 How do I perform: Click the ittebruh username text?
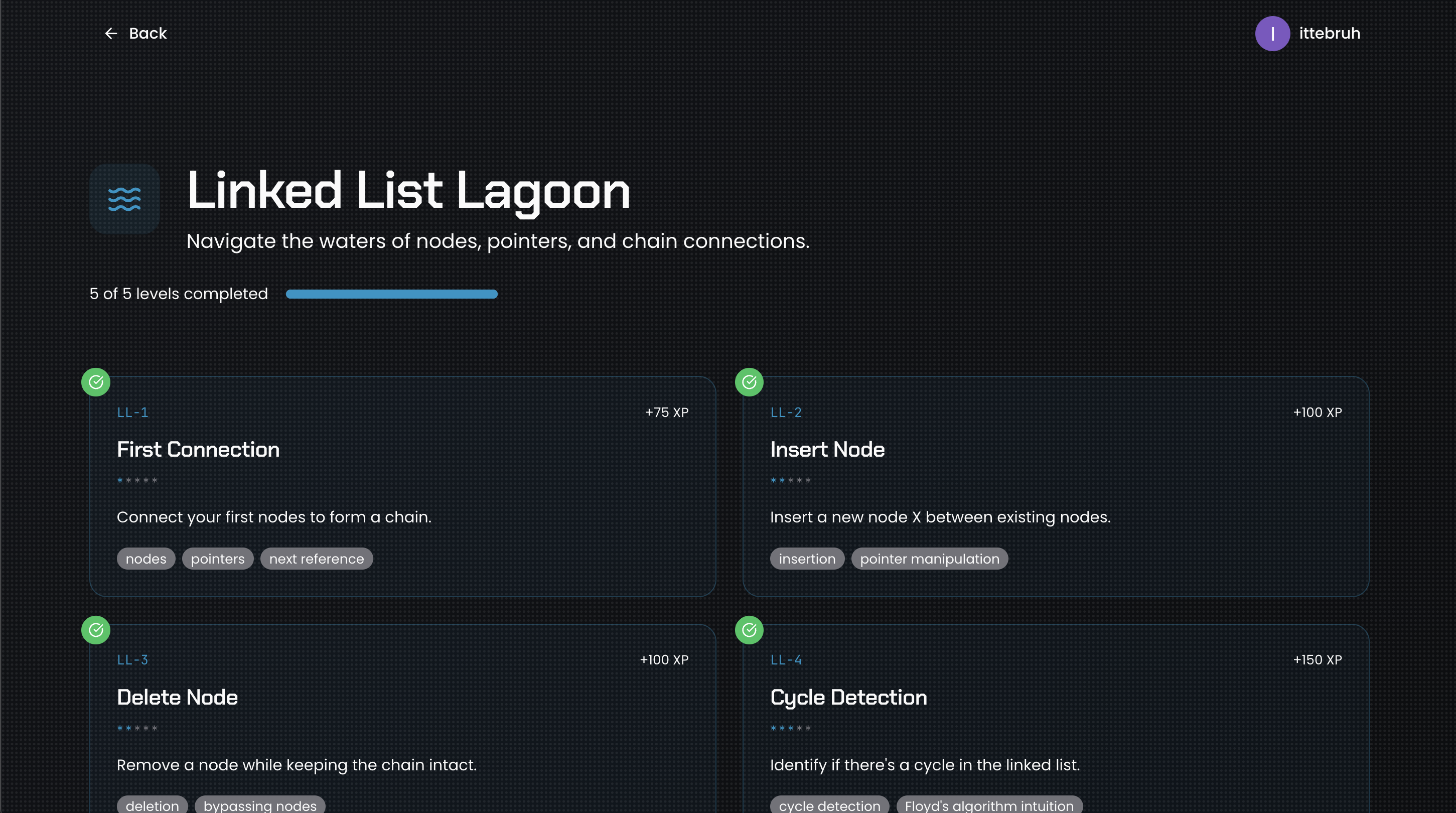tap(1330, 33)
